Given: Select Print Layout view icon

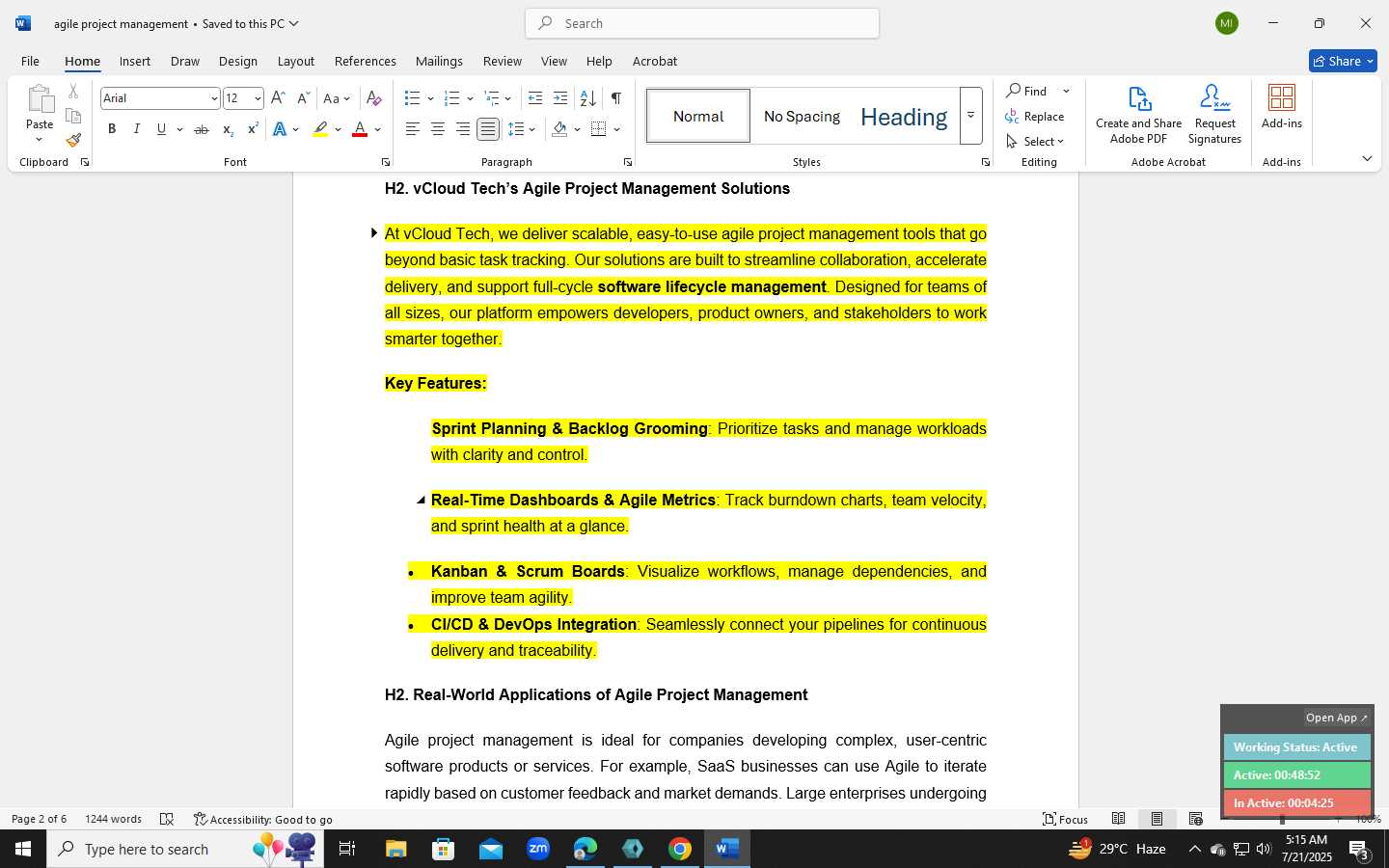Looking at the screenshot, I should [x=1157, y=819].
